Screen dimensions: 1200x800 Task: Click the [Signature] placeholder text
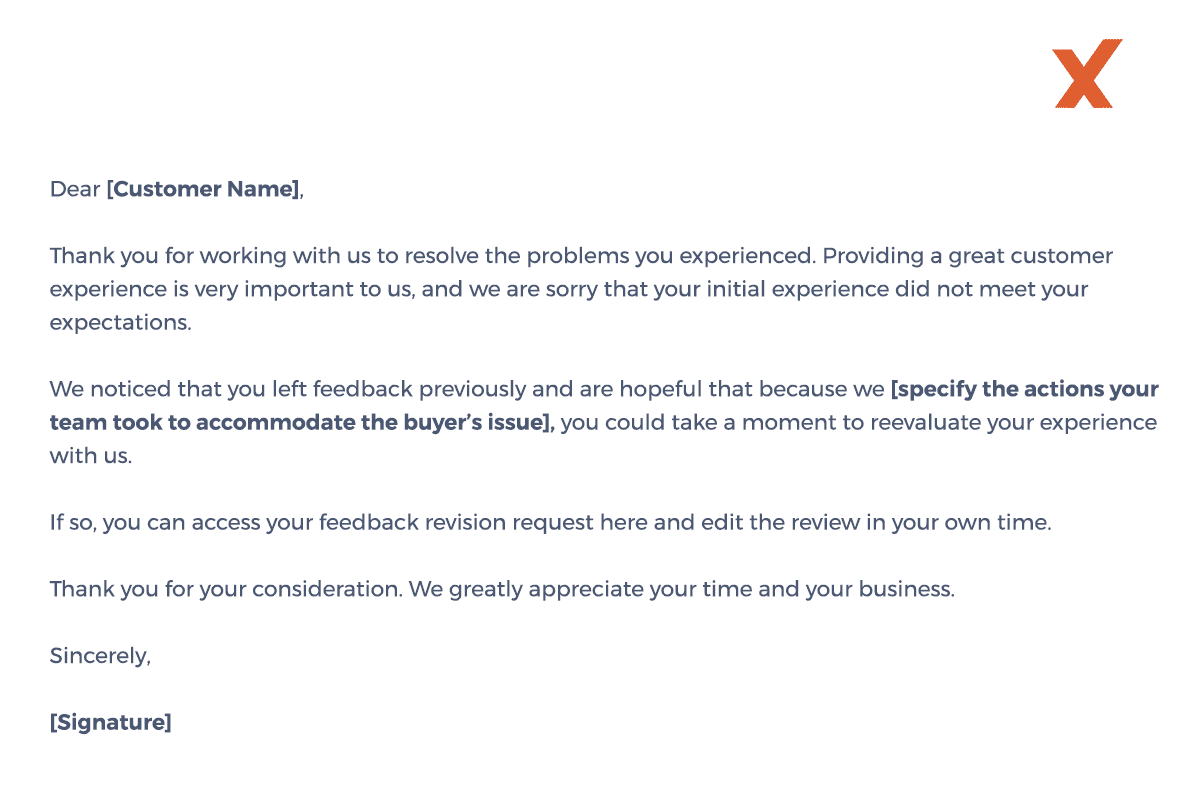tap(111, 722)
